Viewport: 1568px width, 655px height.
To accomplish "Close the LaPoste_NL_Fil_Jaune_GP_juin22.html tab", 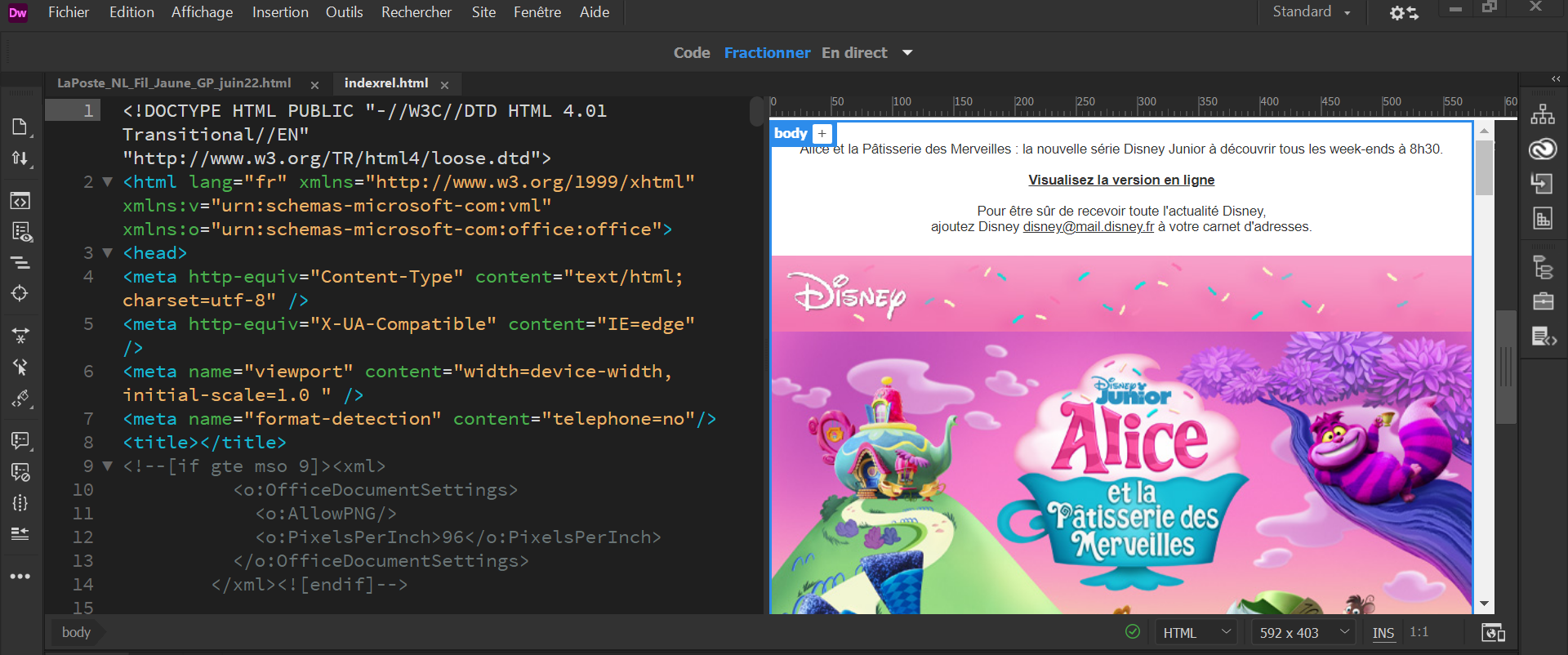I will point(314,85).
